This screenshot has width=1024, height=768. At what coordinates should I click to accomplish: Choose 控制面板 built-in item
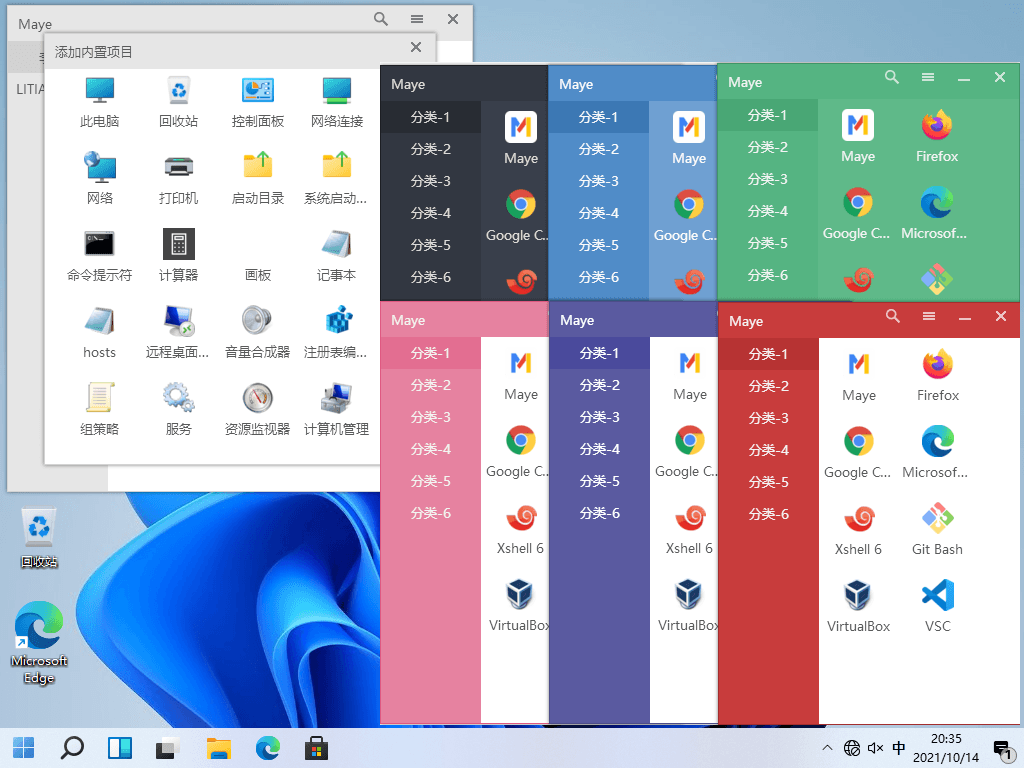(x=257, y=101)
